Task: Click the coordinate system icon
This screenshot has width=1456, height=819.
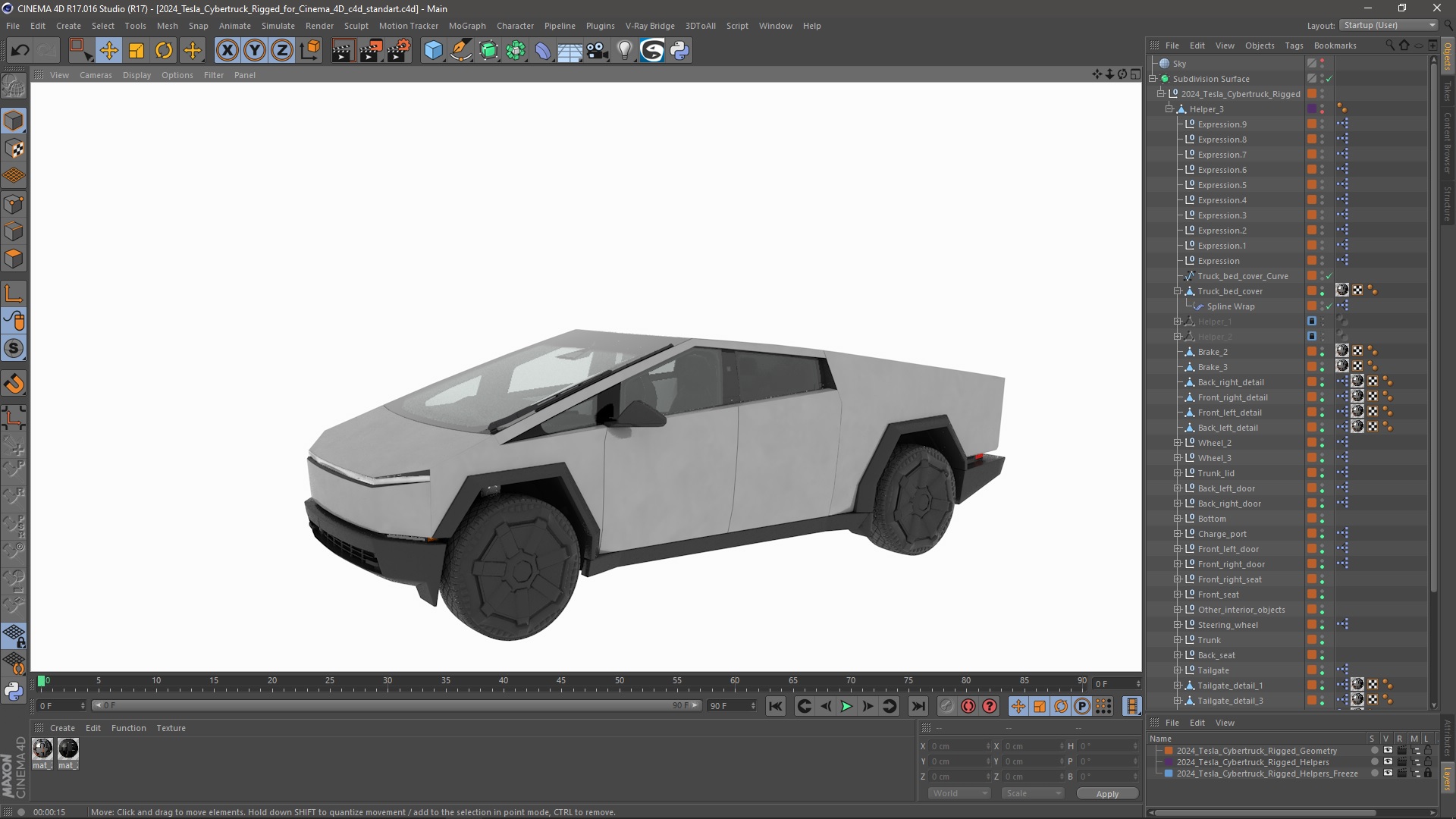Action: (x=310, y=51)
